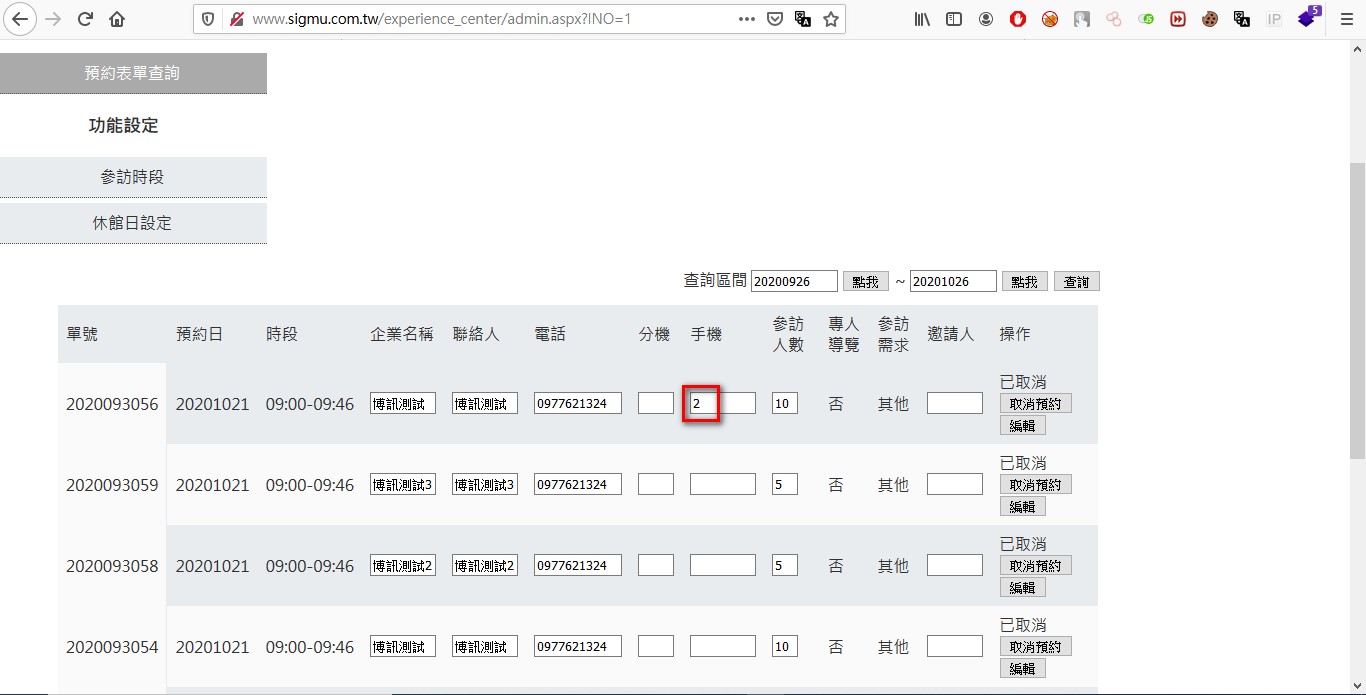Reload the current page
This screenshot has width=1366, height=695.
pos(85,19)
